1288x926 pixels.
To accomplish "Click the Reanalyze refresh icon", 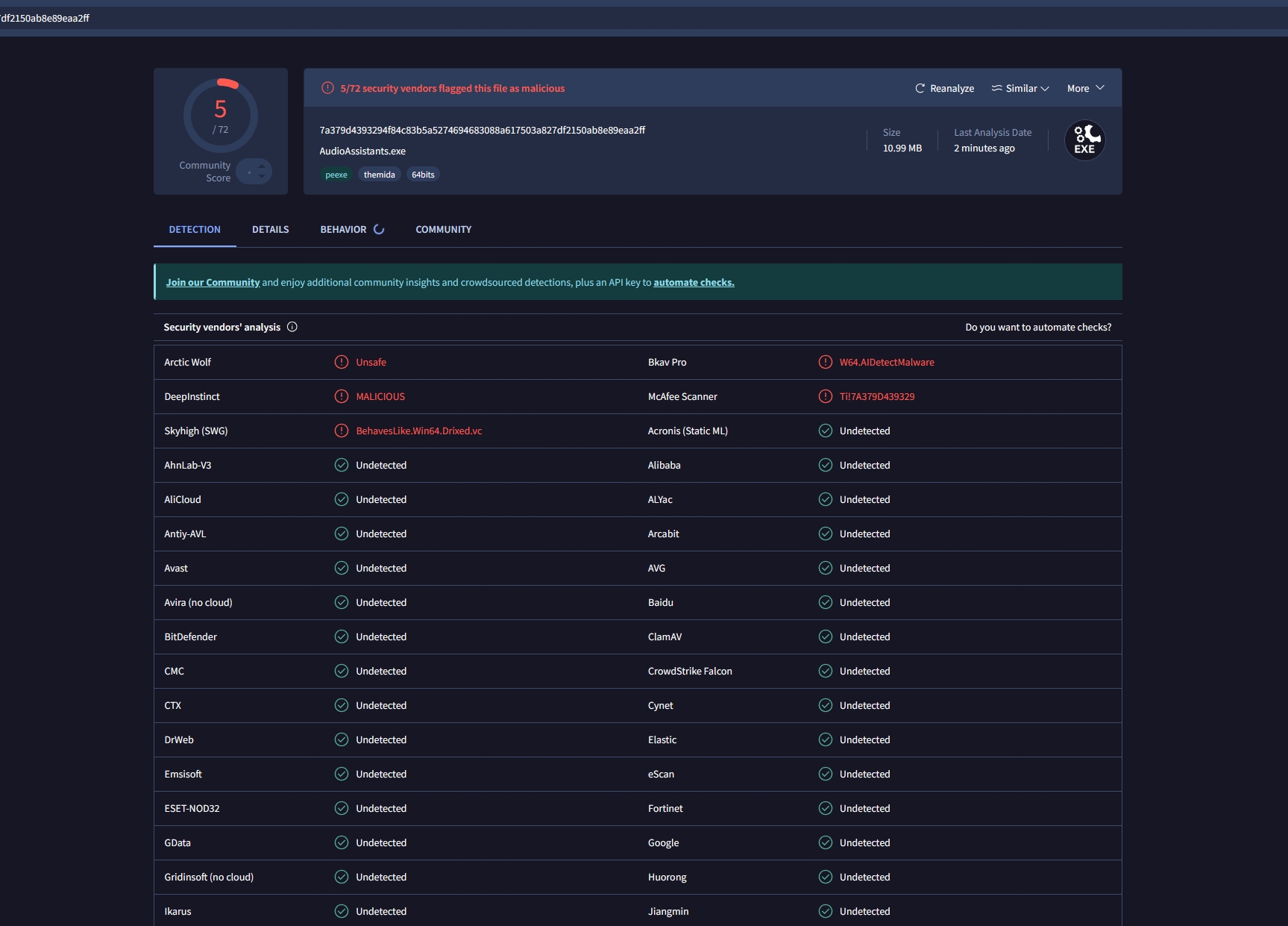I will tap(920, 88).
